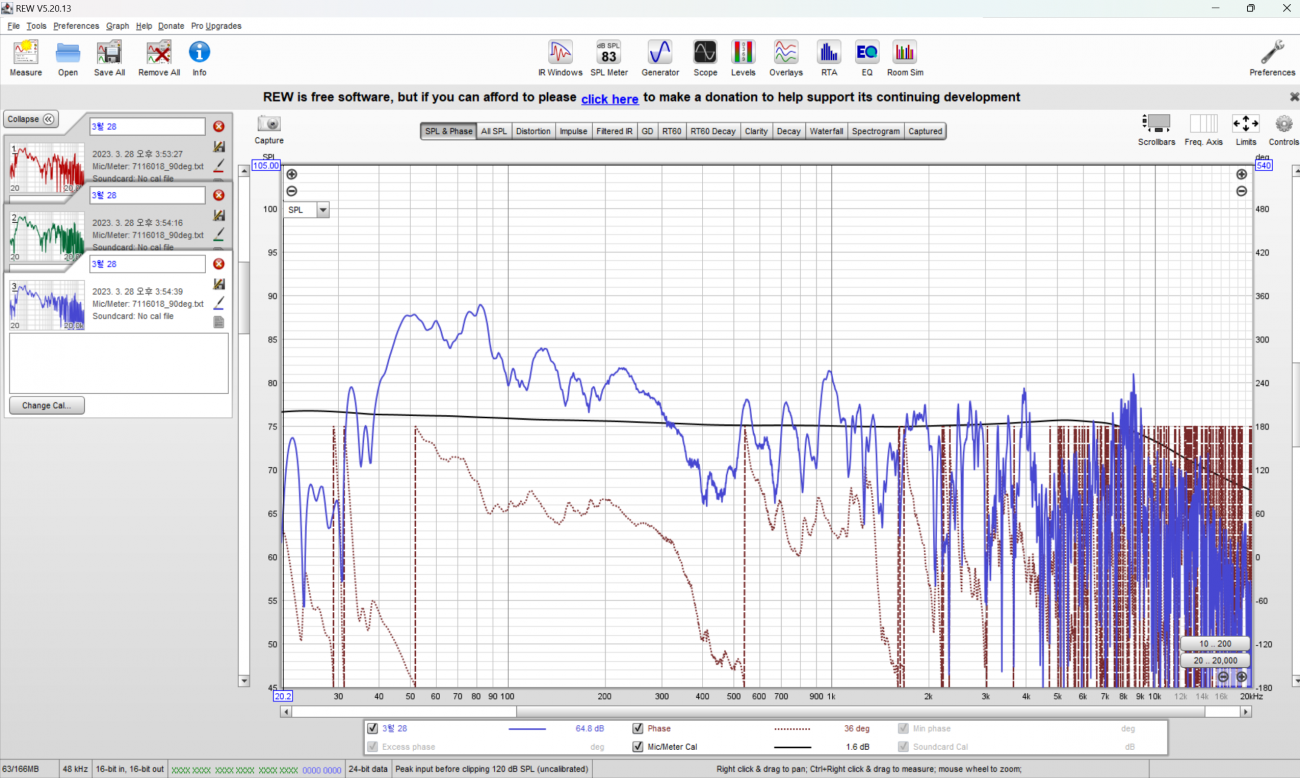Follow the 'click here' donation link

click(x=610, y=99)
